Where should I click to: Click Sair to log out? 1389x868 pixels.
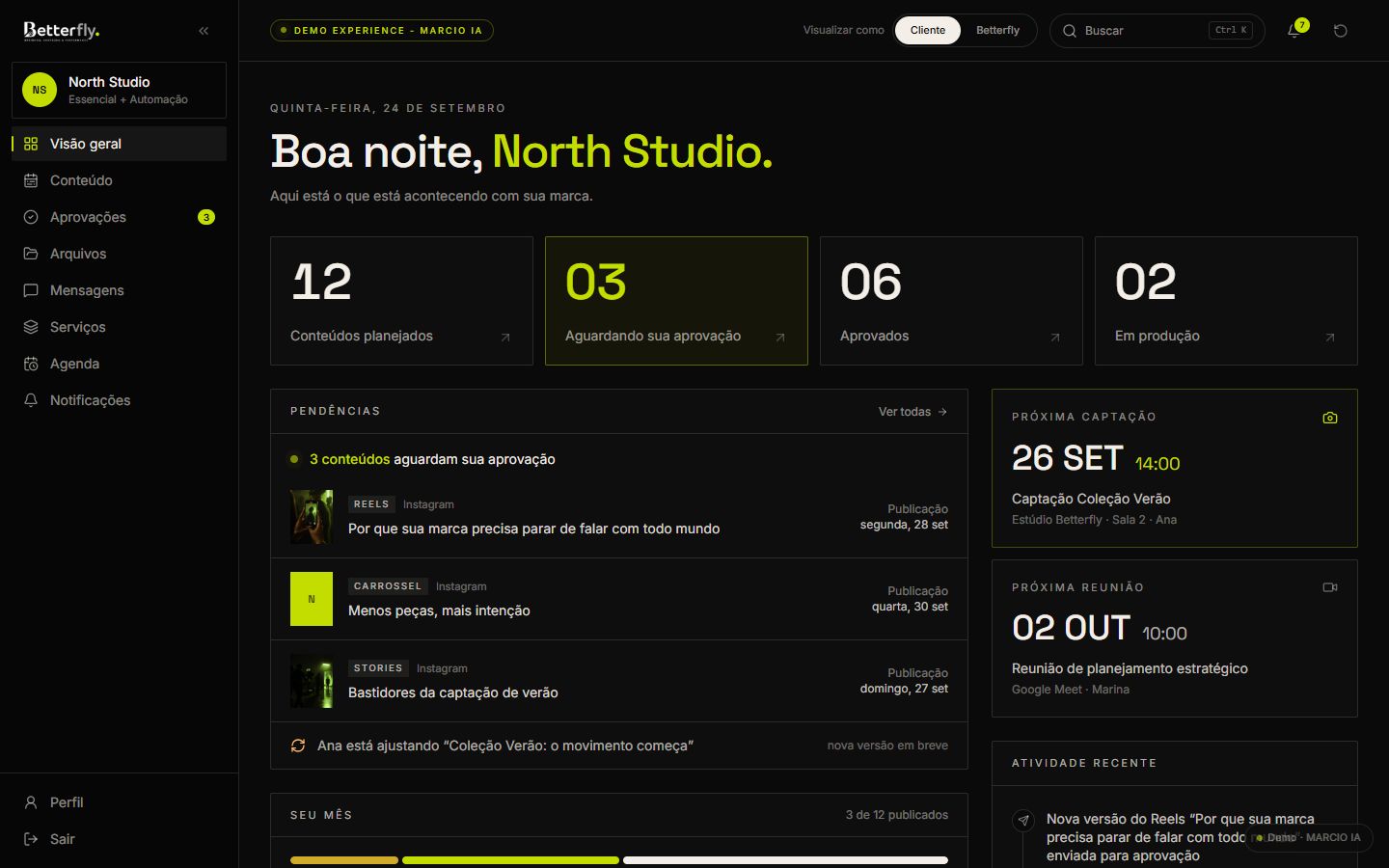point(119,839)
